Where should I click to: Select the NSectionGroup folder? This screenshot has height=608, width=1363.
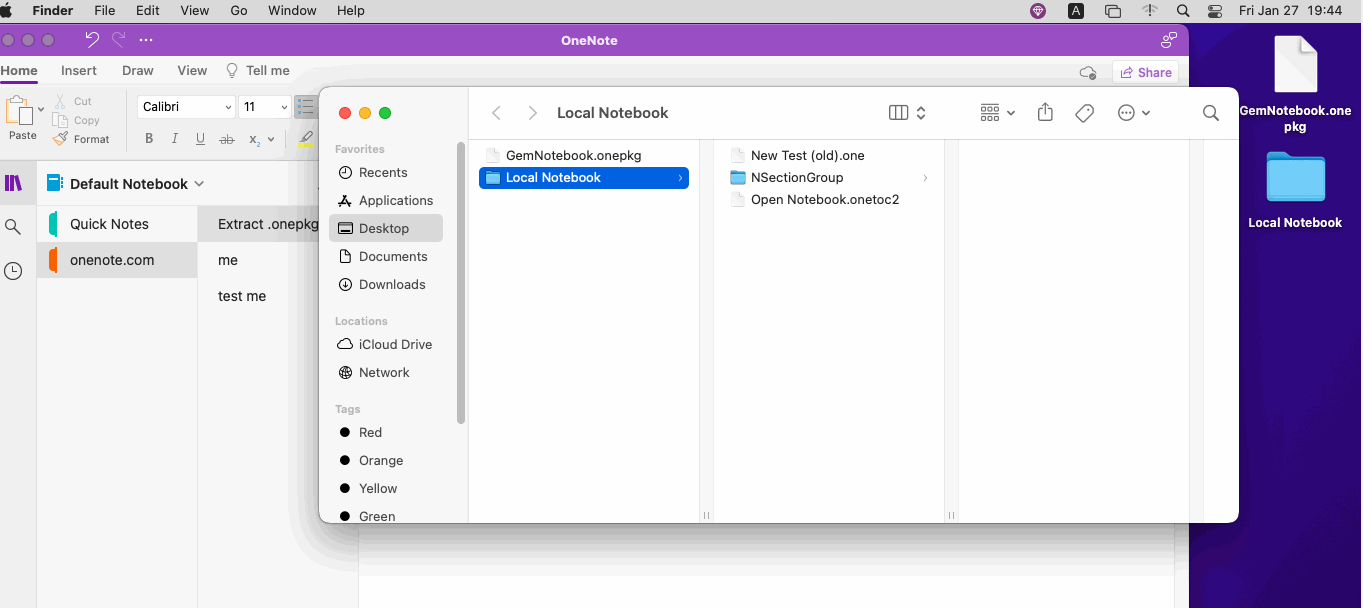(796, 178)
